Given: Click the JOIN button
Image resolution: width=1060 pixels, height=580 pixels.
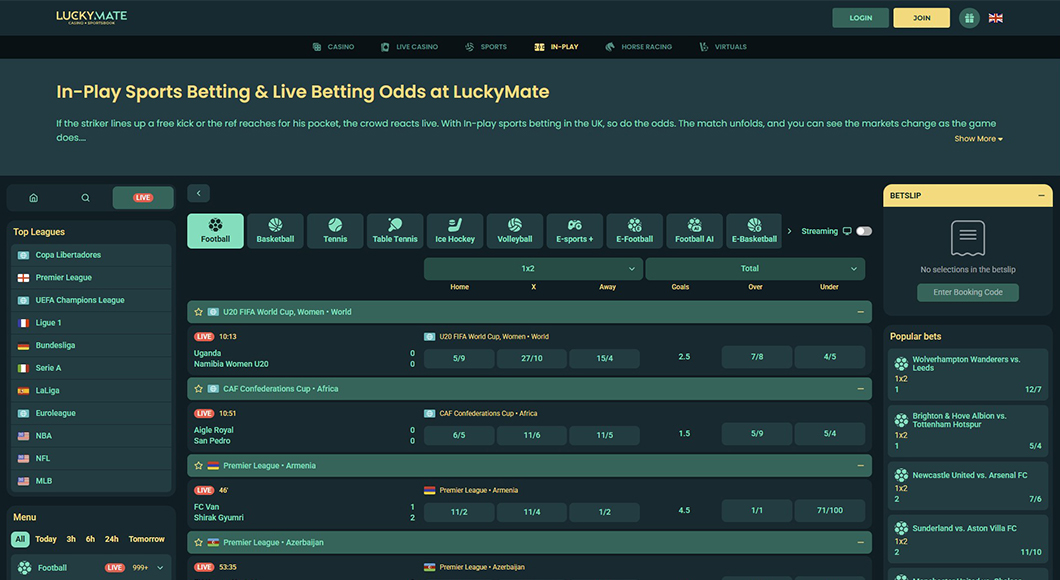Looking at the screenshot, I should click(921, 17).
